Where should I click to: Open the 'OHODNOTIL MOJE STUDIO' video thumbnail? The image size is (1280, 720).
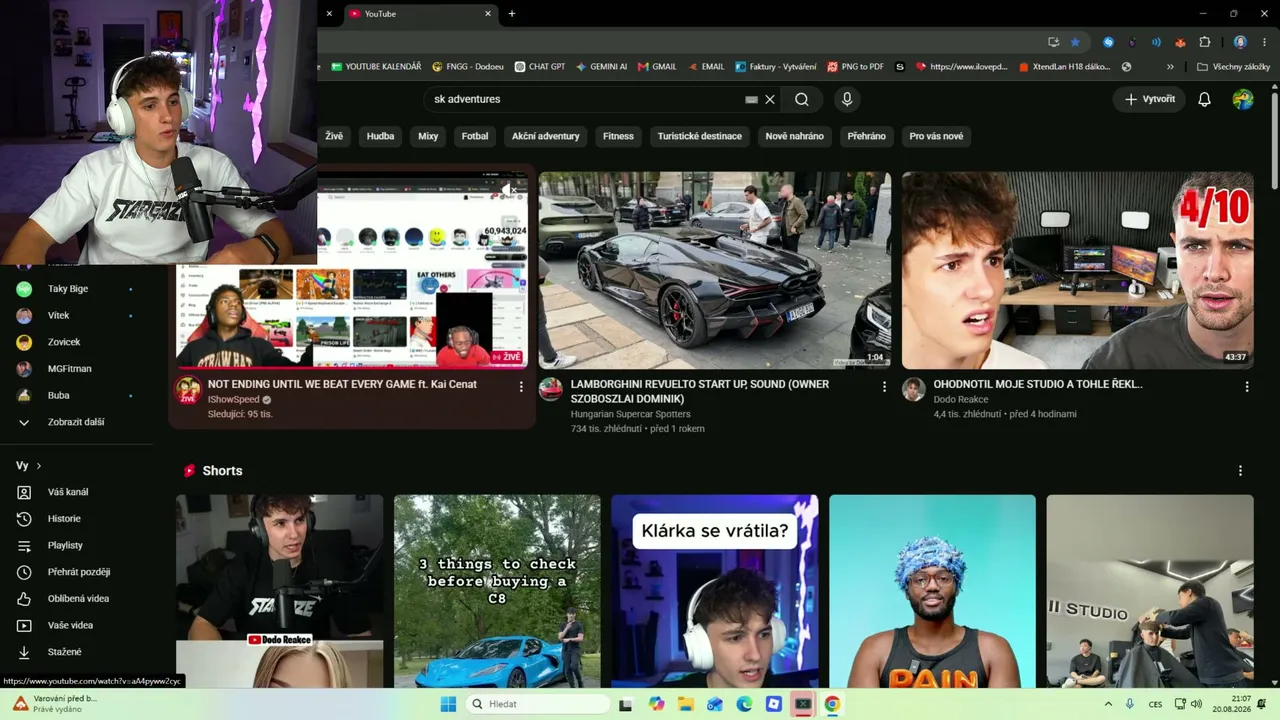tap(1078, 270)
